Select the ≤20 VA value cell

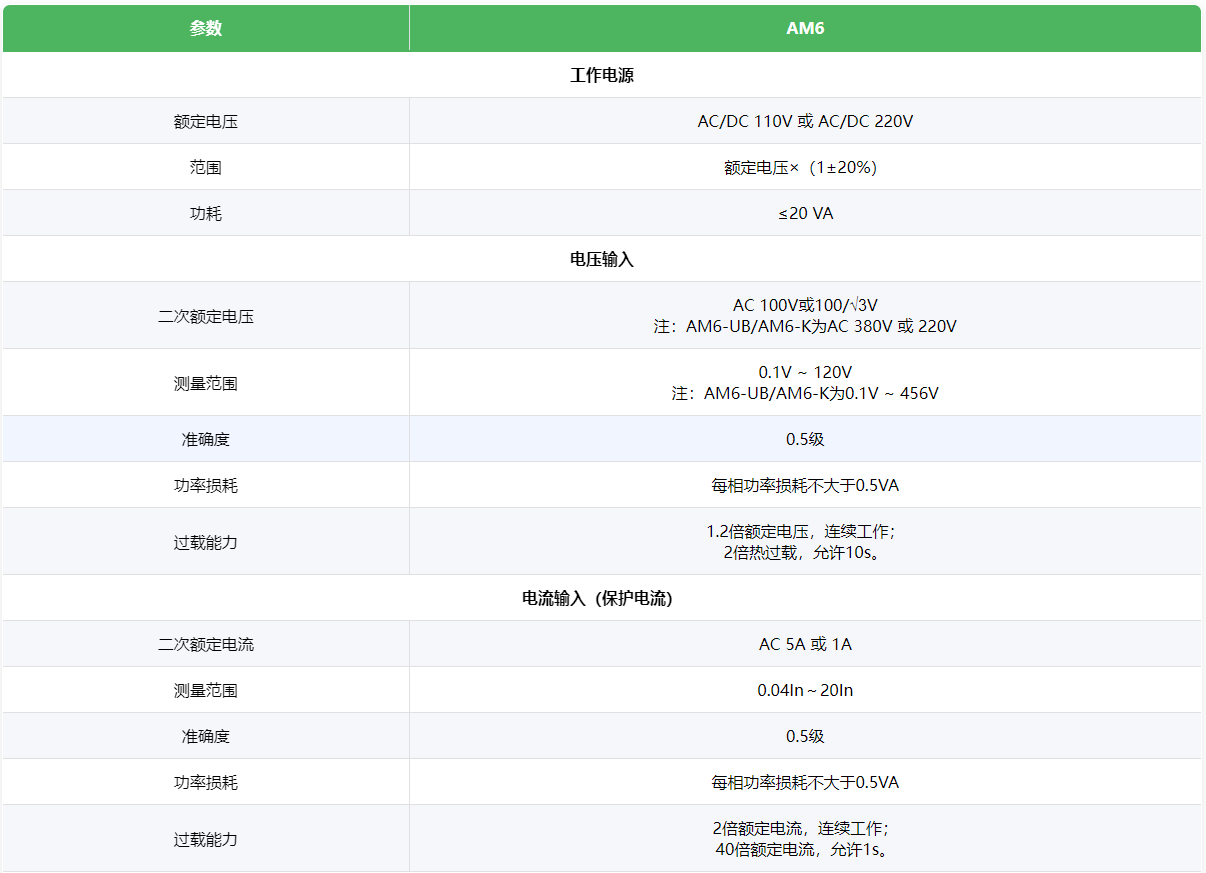coord(804,213)
